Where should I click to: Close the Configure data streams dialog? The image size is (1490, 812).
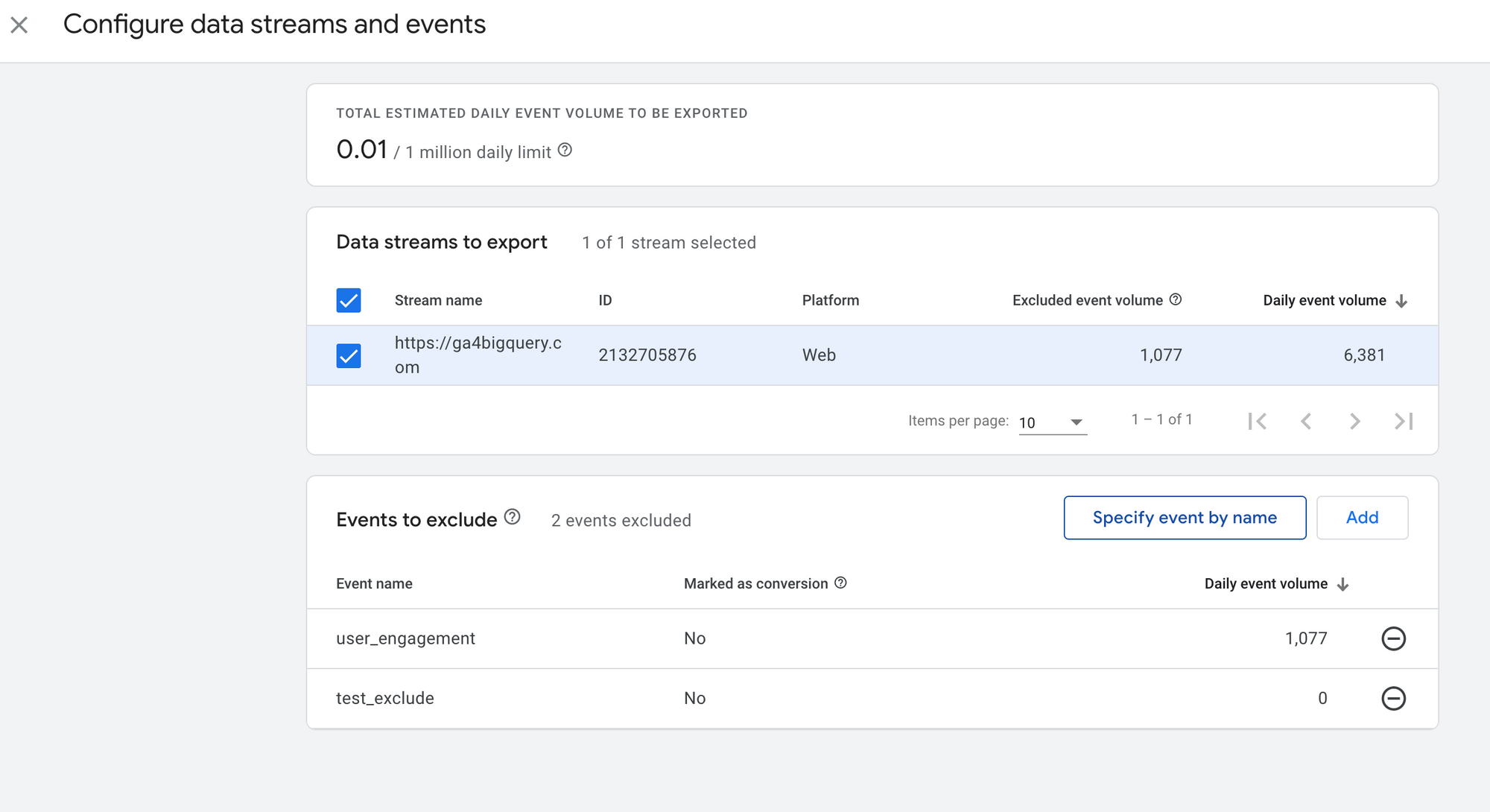pyautogui.click(x=19, y=25)
